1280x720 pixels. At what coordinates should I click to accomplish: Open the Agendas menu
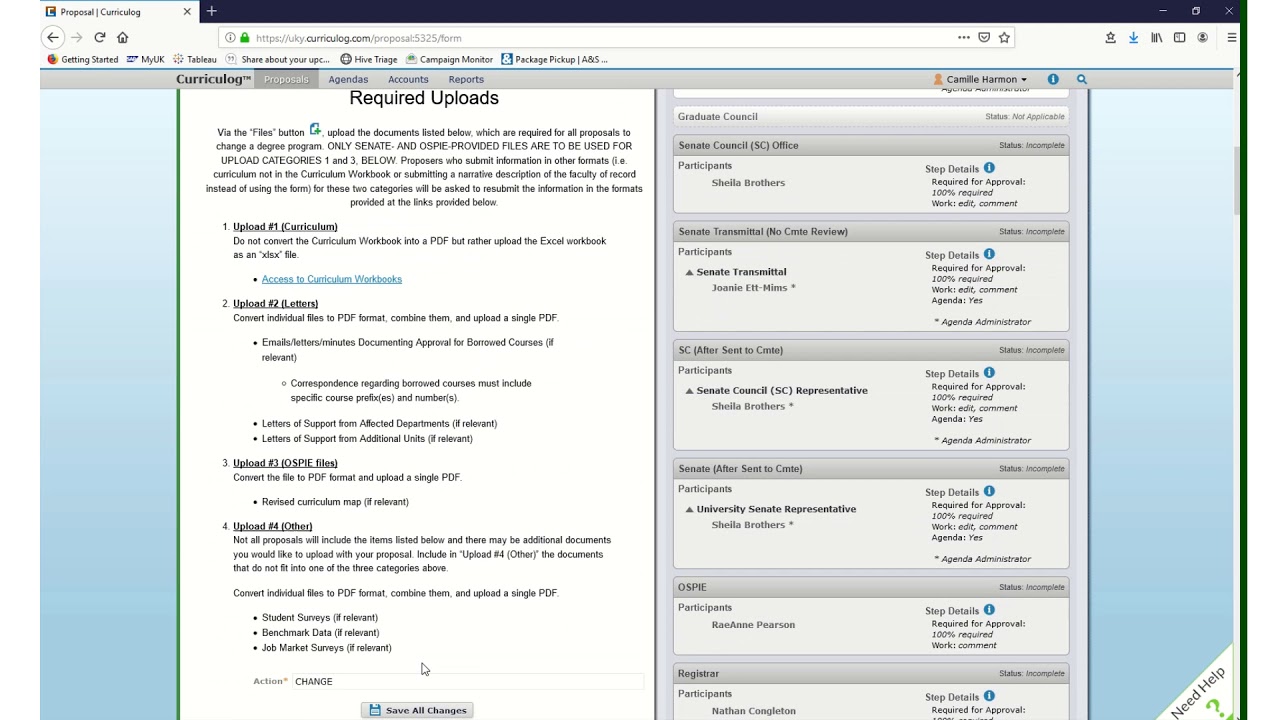point(348,79)
